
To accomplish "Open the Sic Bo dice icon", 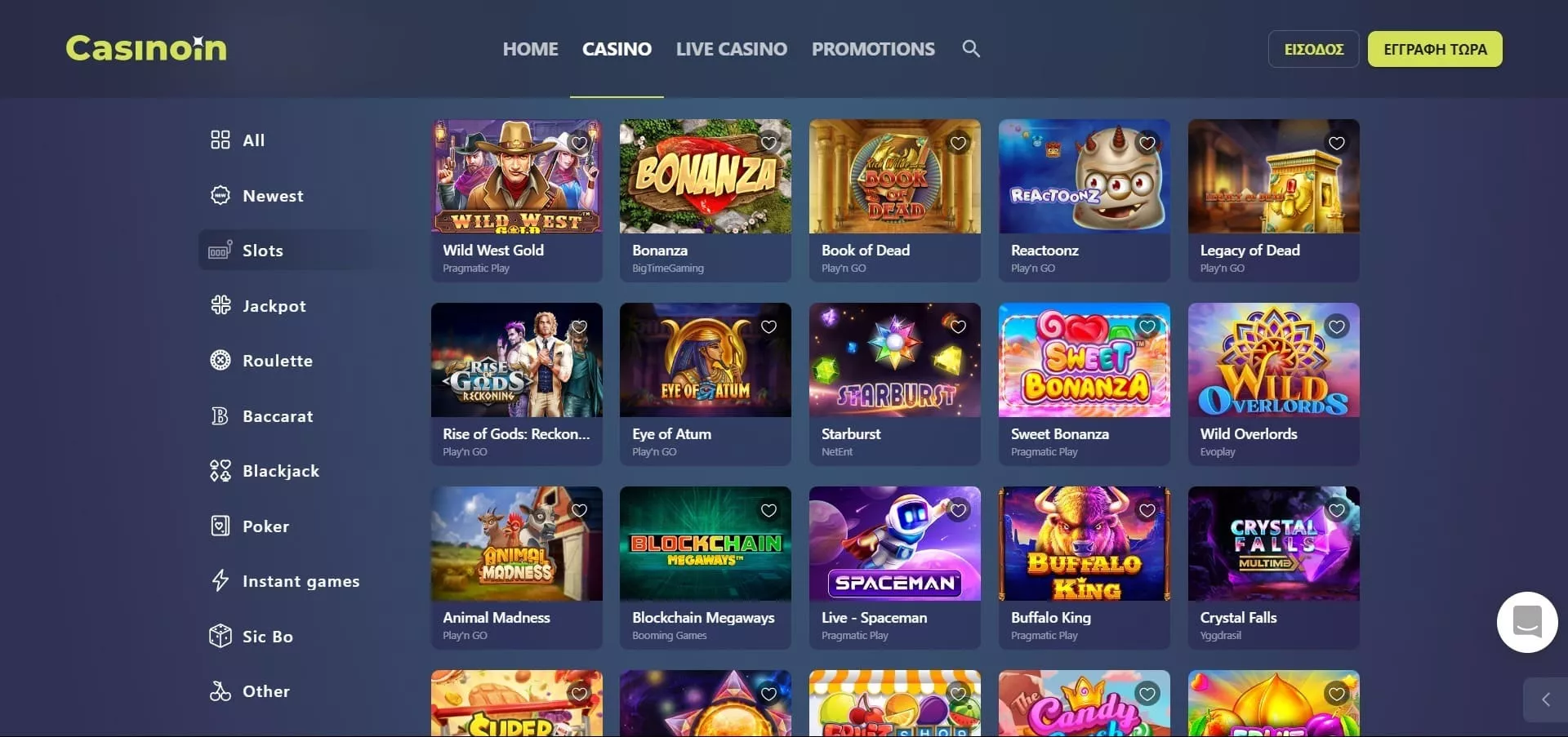I will point(220,636).
